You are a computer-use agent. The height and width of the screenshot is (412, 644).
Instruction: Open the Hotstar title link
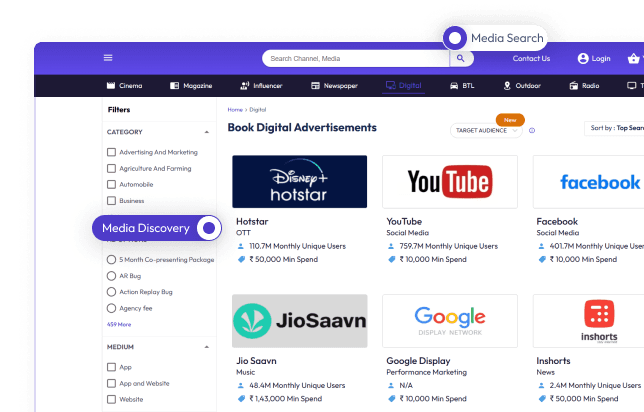252,221
